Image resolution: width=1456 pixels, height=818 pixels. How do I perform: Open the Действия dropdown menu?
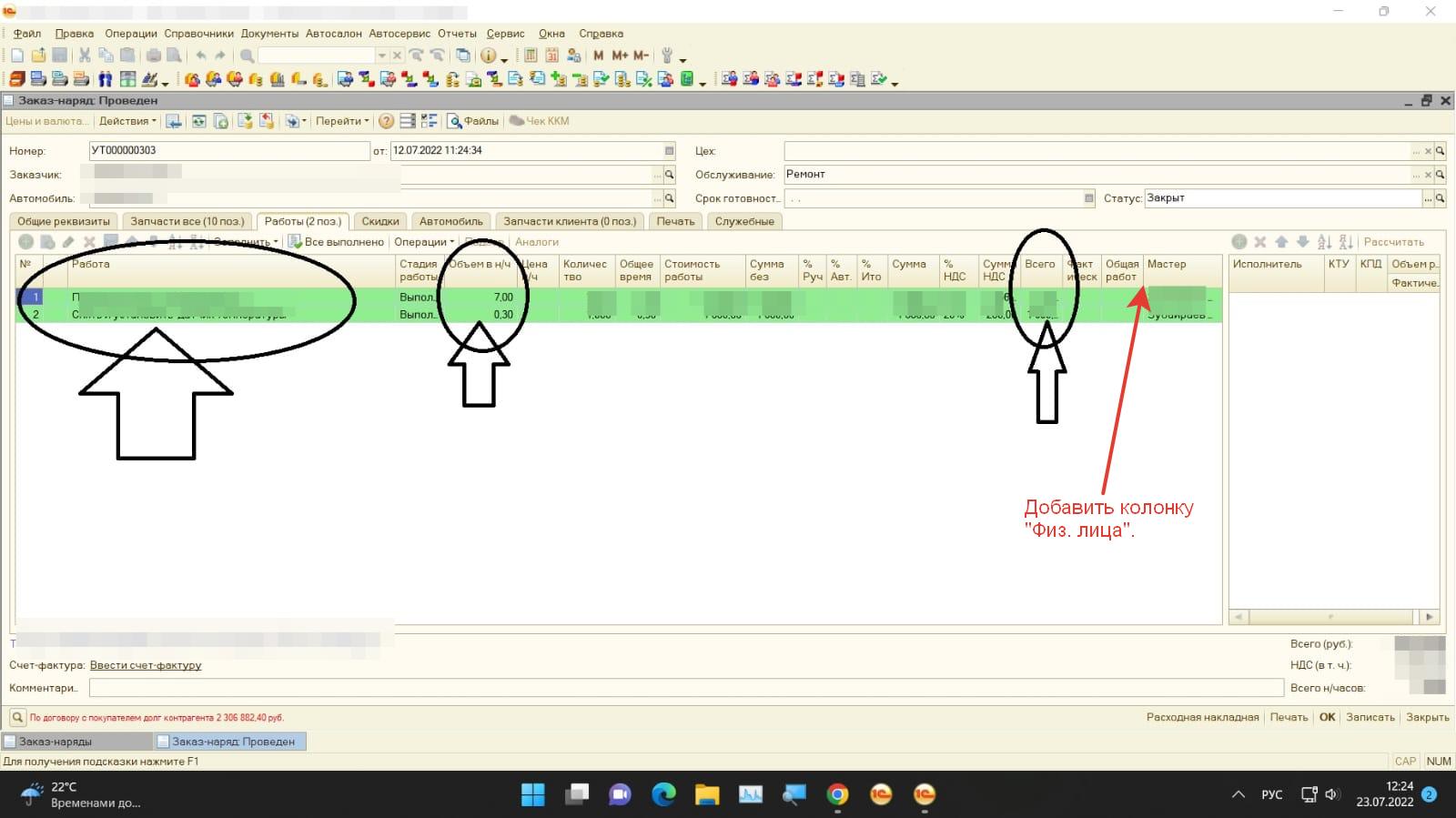click(127, 121)
